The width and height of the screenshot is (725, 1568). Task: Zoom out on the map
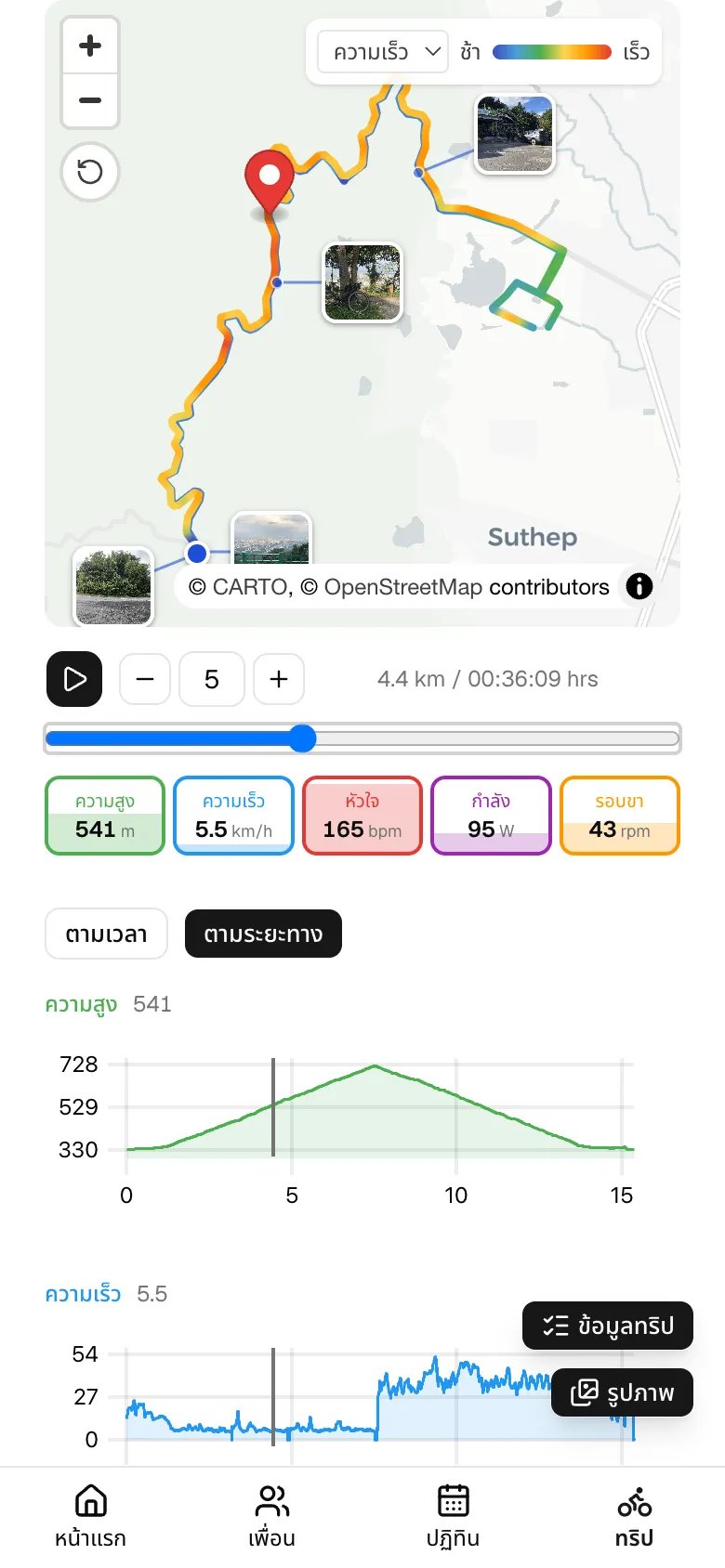click(90, 100)
